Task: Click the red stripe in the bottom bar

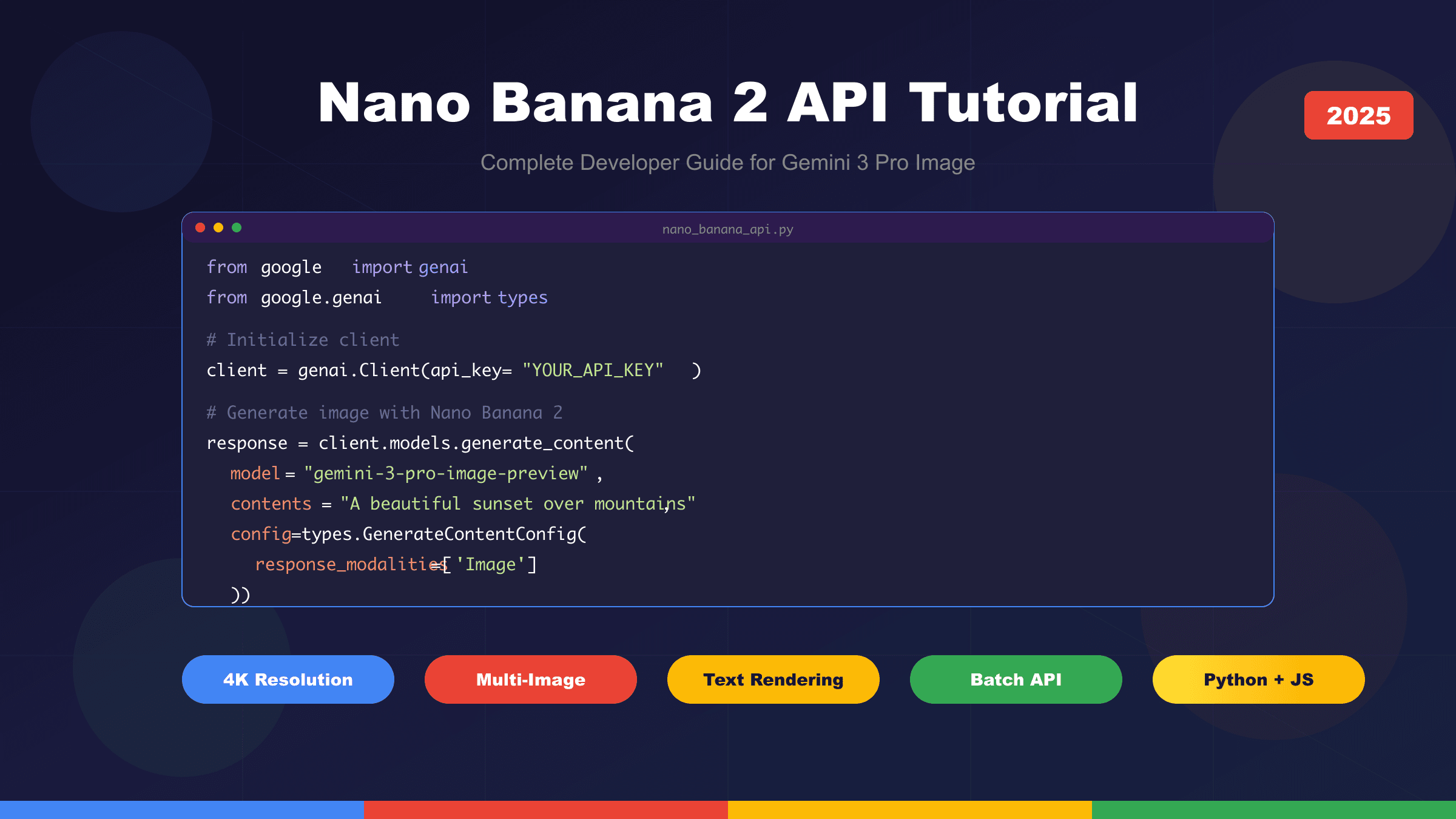Action: pyautogui.click(x=546, y=808)
